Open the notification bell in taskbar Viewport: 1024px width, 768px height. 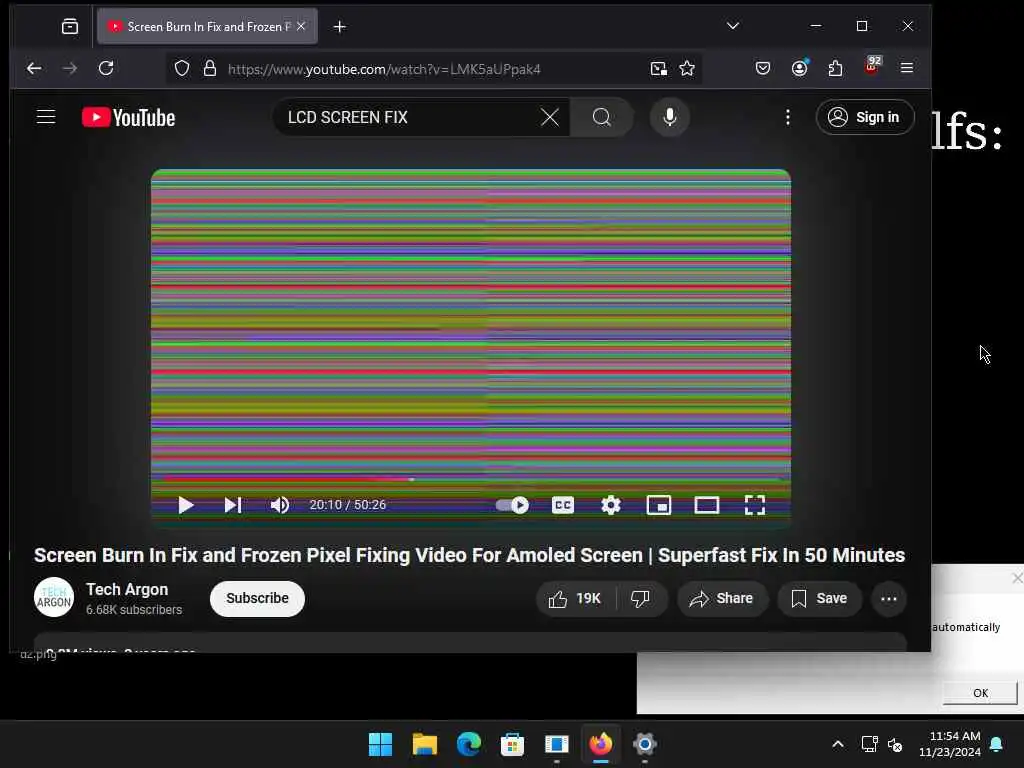997,744
